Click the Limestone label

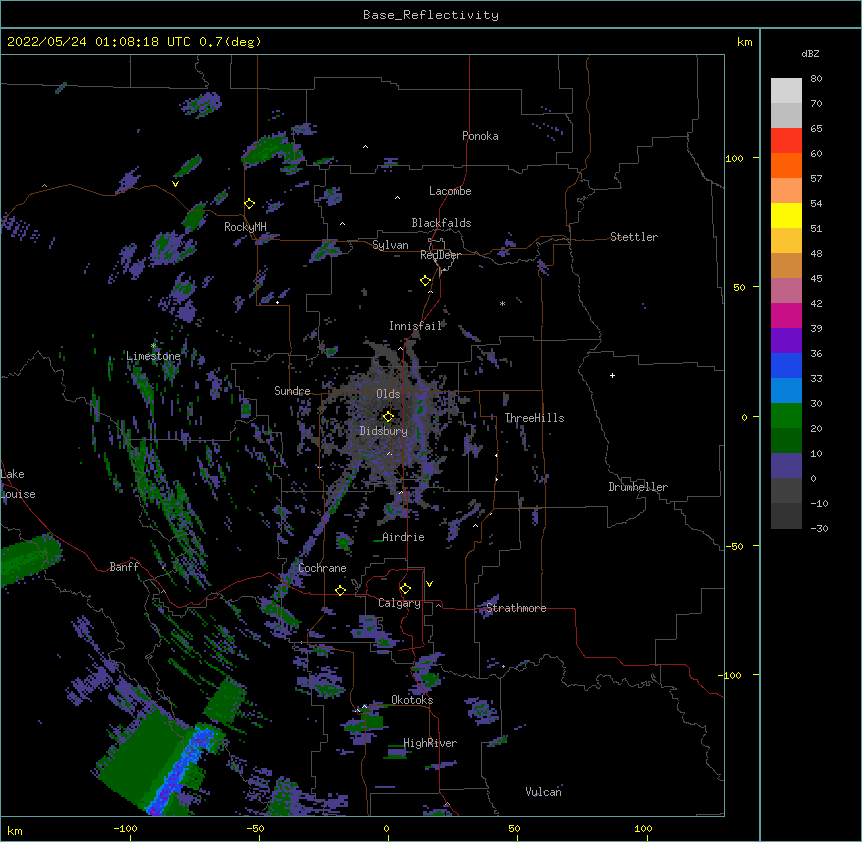click(x=153, y=356)
